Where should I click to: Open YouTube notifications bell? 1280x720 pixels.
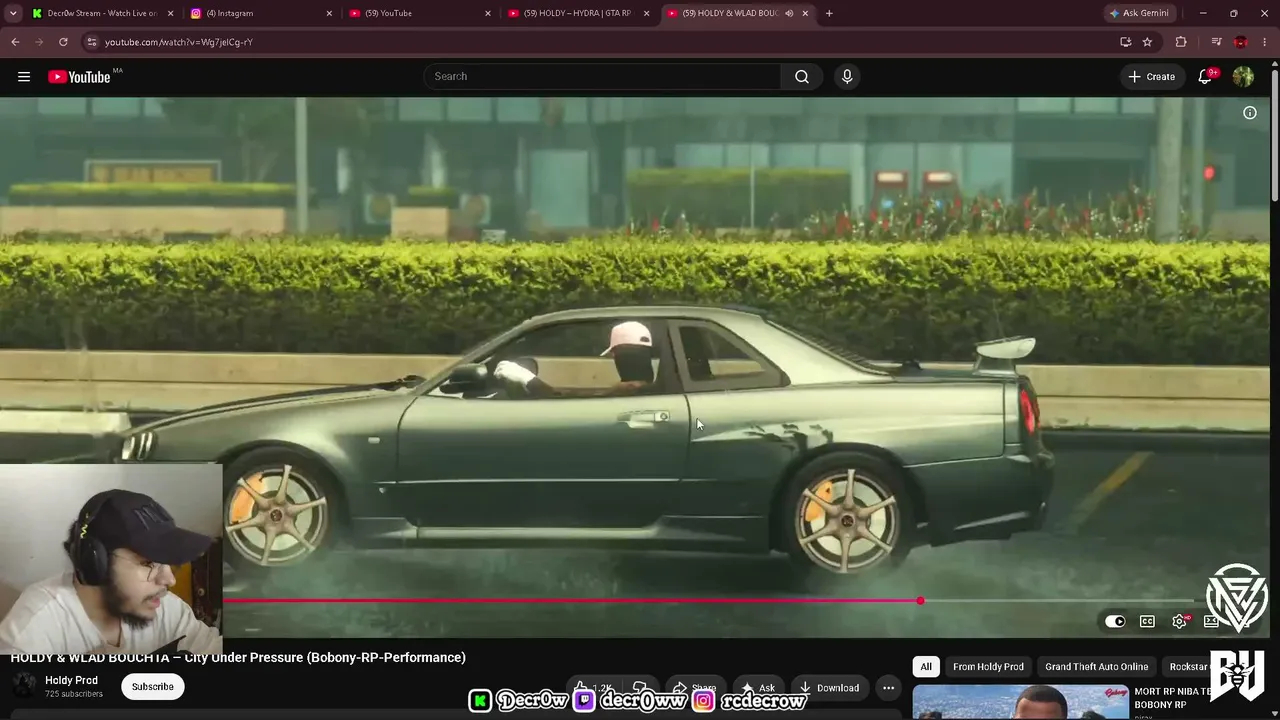click(1206, 77)
